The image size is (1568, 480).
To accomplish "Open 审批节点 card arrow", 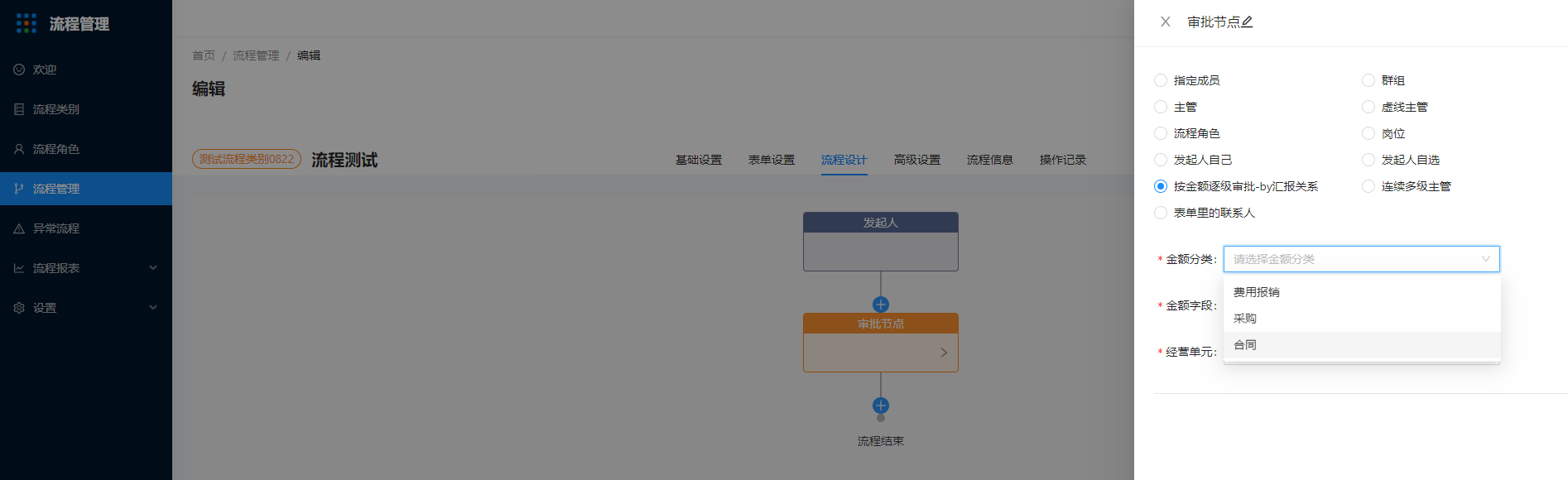I will coord(944,353).
